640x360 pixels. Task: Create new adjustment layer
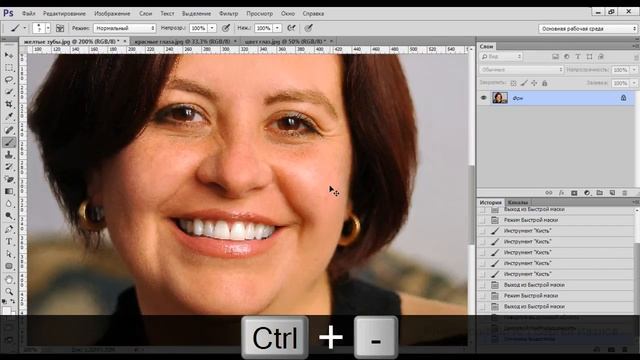click(x=587, y=193)
